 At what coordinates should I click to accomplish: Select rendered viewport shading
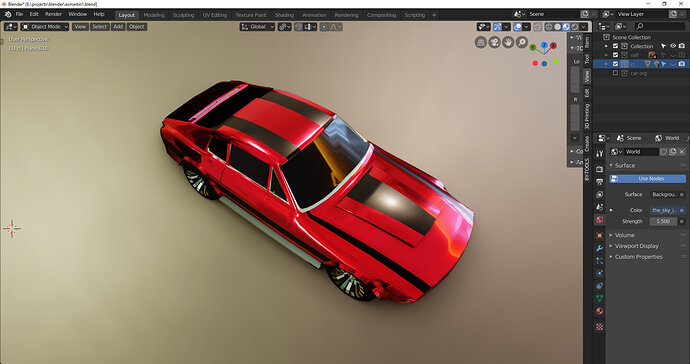point(574,27)
